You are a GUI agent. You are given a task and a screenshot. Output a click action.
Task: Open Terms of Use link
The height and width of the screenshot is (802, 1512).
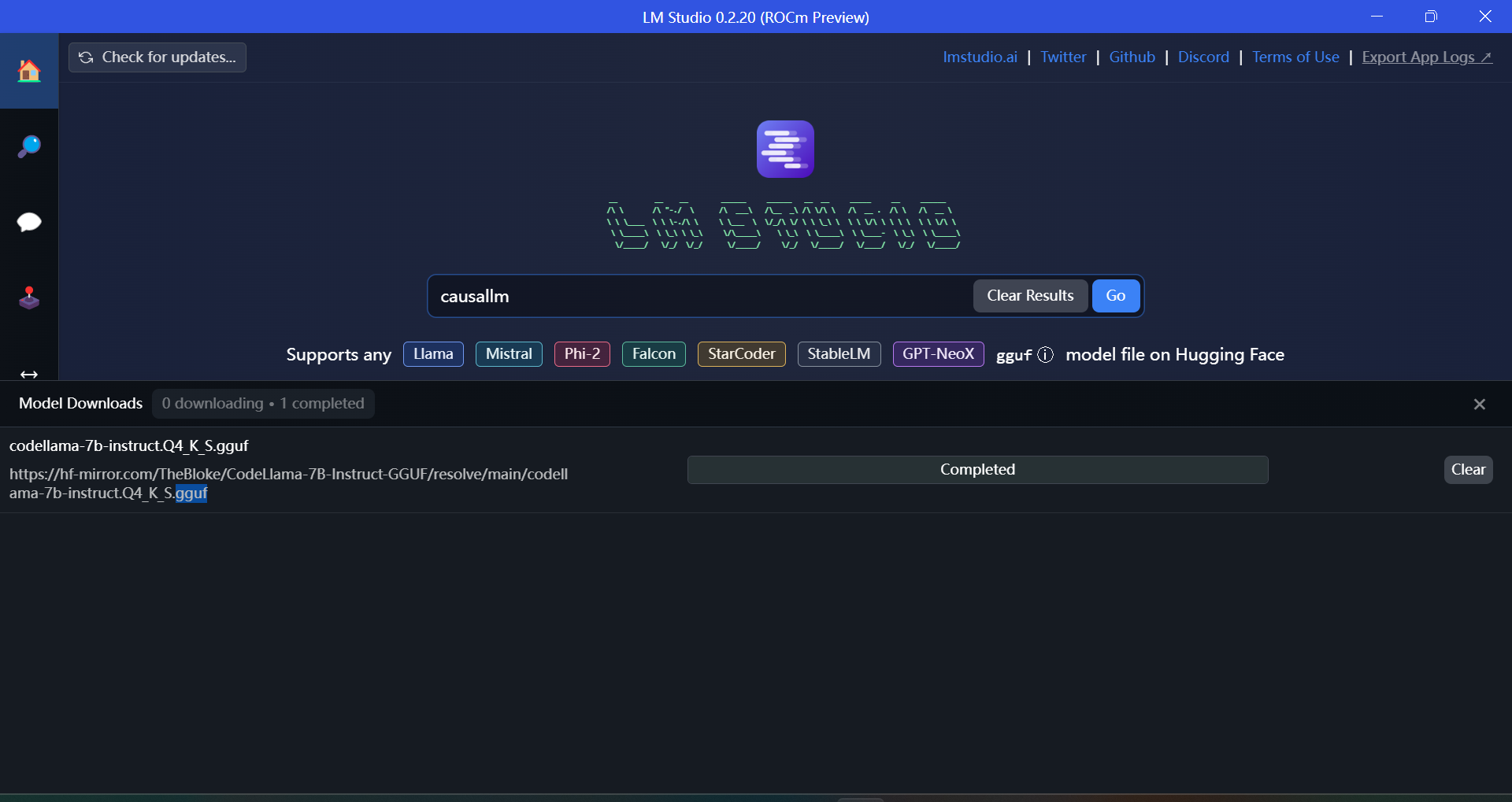point(1295,57)
